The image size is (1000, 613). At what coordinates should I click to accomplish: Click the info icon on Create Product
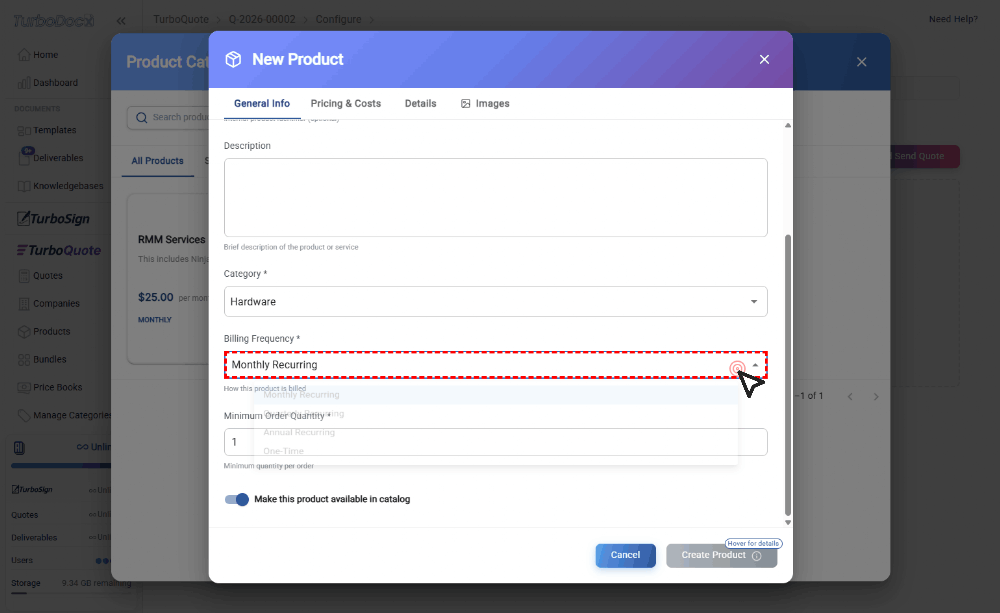(x=756, y=556)
